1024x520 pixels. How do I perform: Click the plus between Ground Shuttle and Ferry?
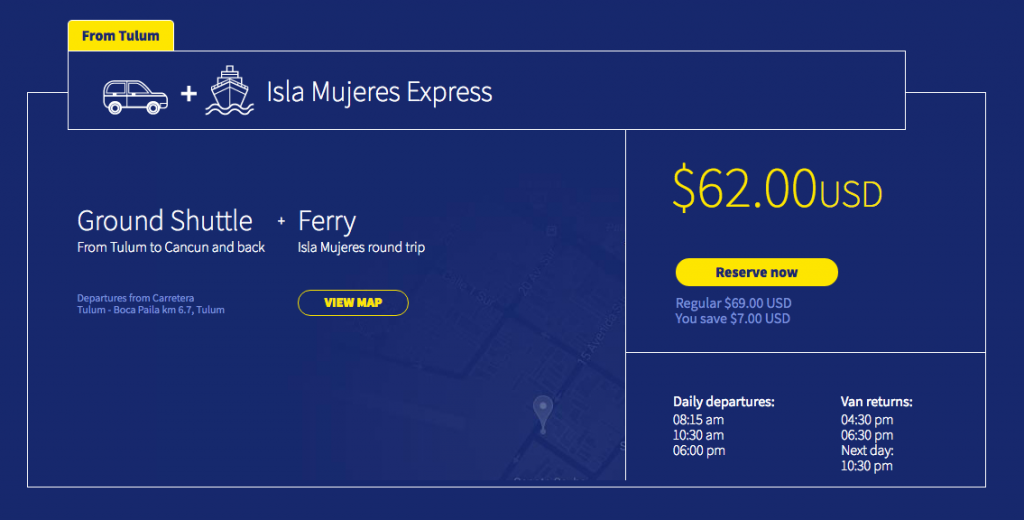point(281,221)
